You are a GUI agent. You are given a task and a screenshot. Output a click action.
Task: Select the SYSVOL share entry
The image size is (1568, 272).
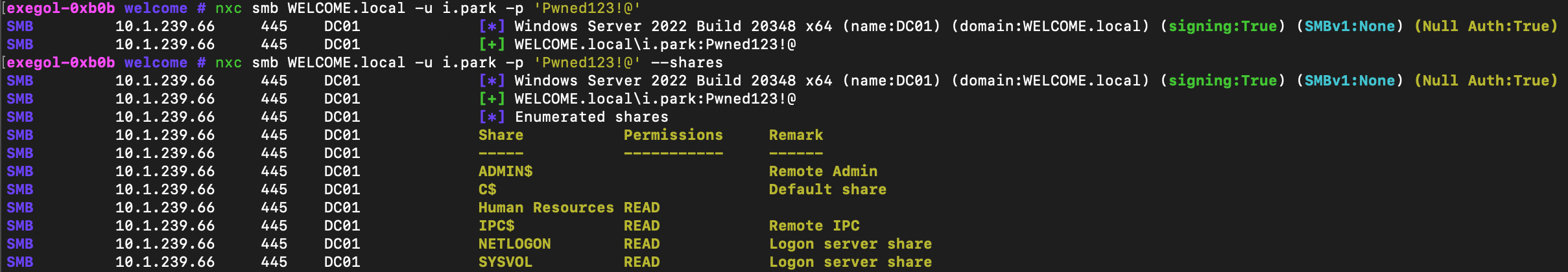(505, 262)
